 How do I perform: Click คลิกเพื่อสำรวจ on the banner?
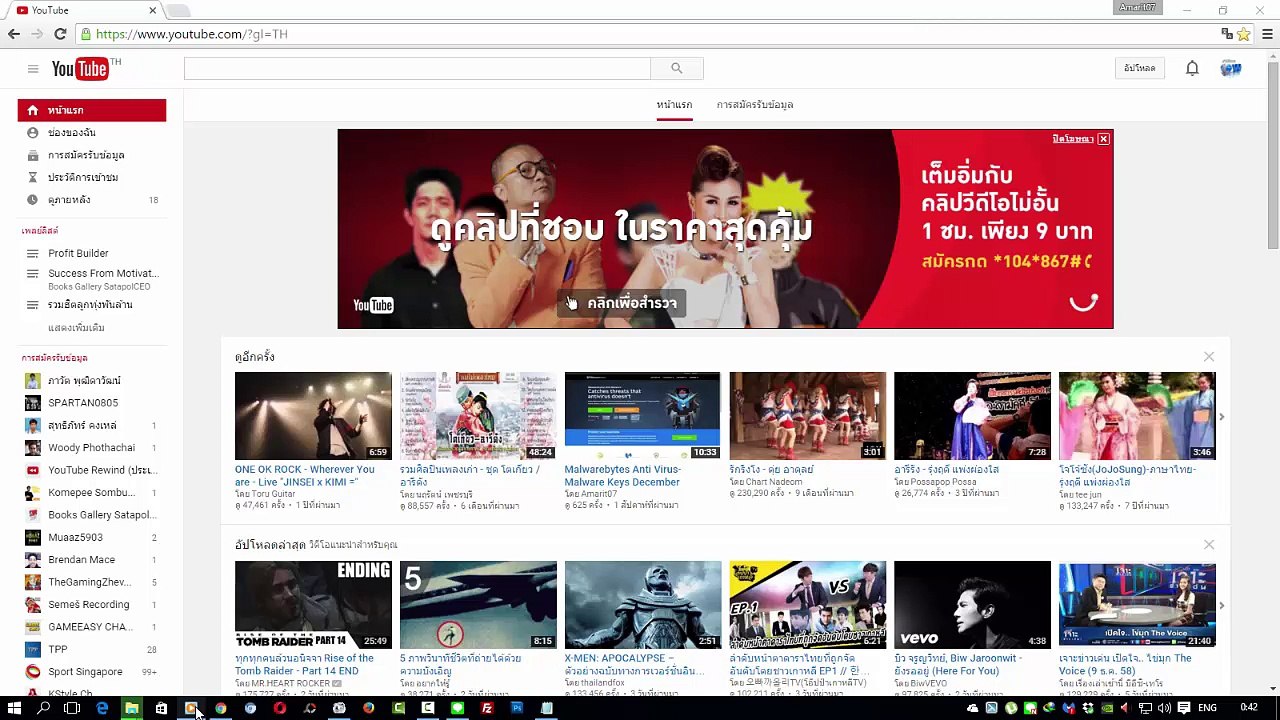pos(621,303)
